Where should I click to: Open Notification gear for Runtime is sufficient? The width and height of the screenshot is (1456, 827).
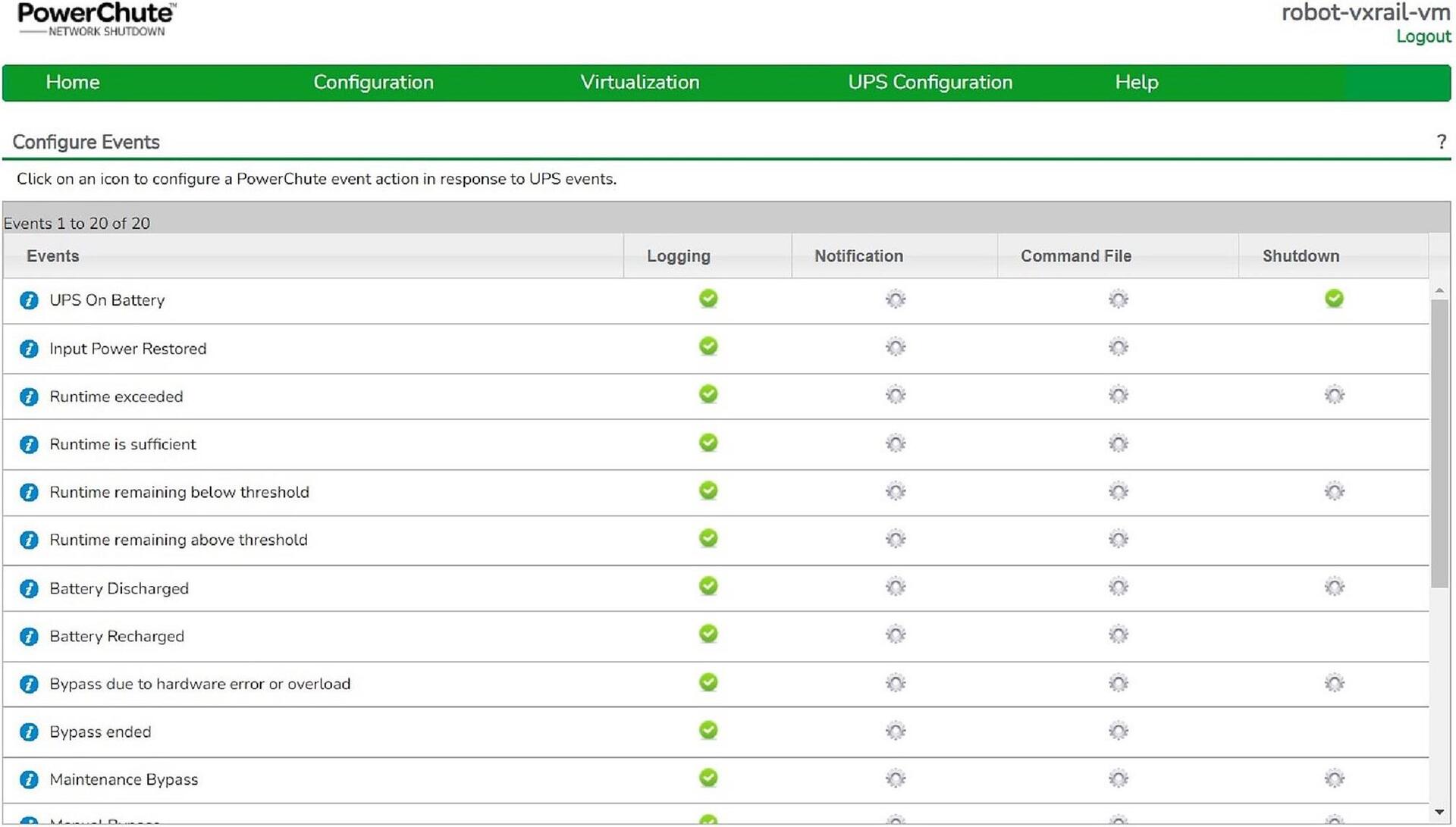tap(896, 443)
